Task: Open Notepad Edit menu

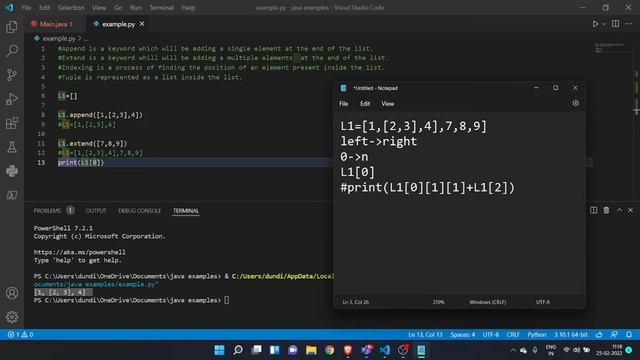Action: tap(365, 104)
